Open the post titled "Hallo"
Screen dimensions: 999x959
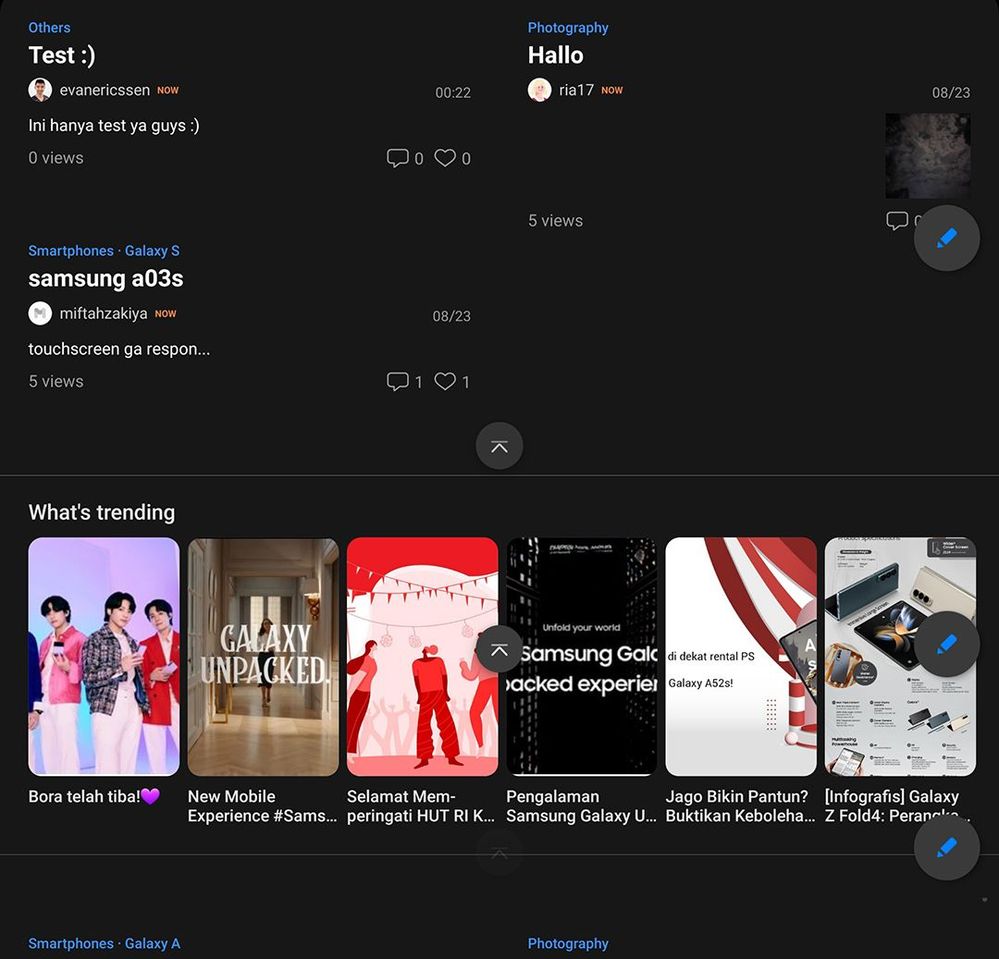(555, 55)
